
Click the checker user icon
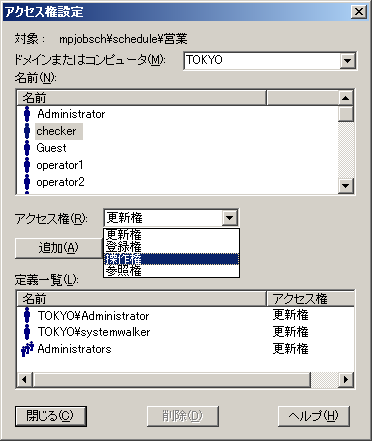(27, 131)
